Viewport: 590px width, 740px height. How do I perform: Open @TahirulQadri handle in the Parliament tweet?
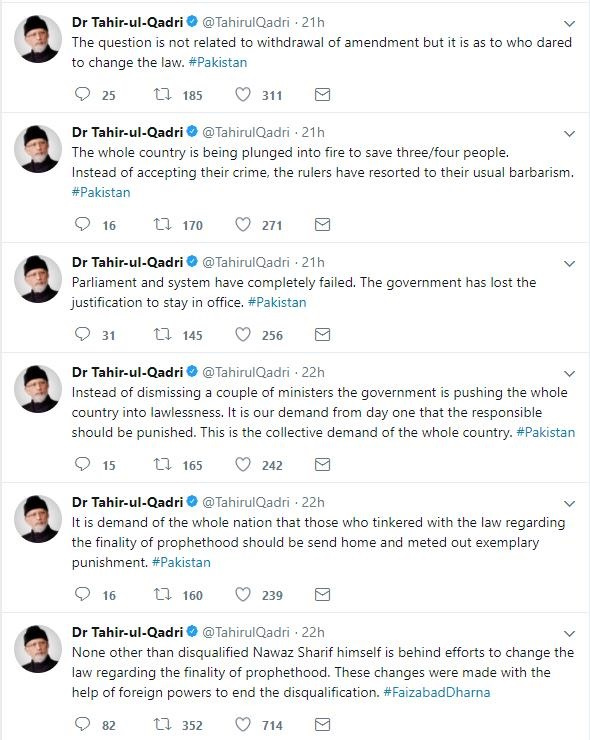(x=245, y=262)
